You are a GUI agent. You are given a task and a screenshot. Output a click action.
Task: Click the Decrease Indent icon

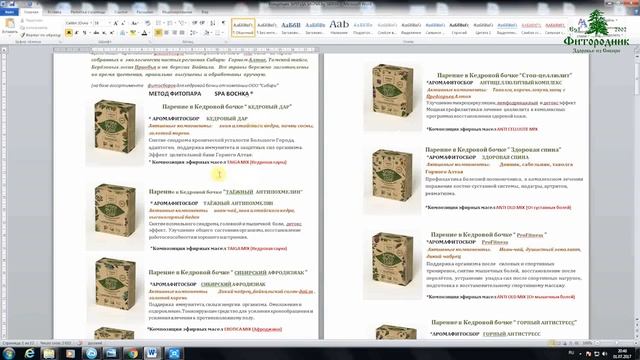click(x=195, y=23)
